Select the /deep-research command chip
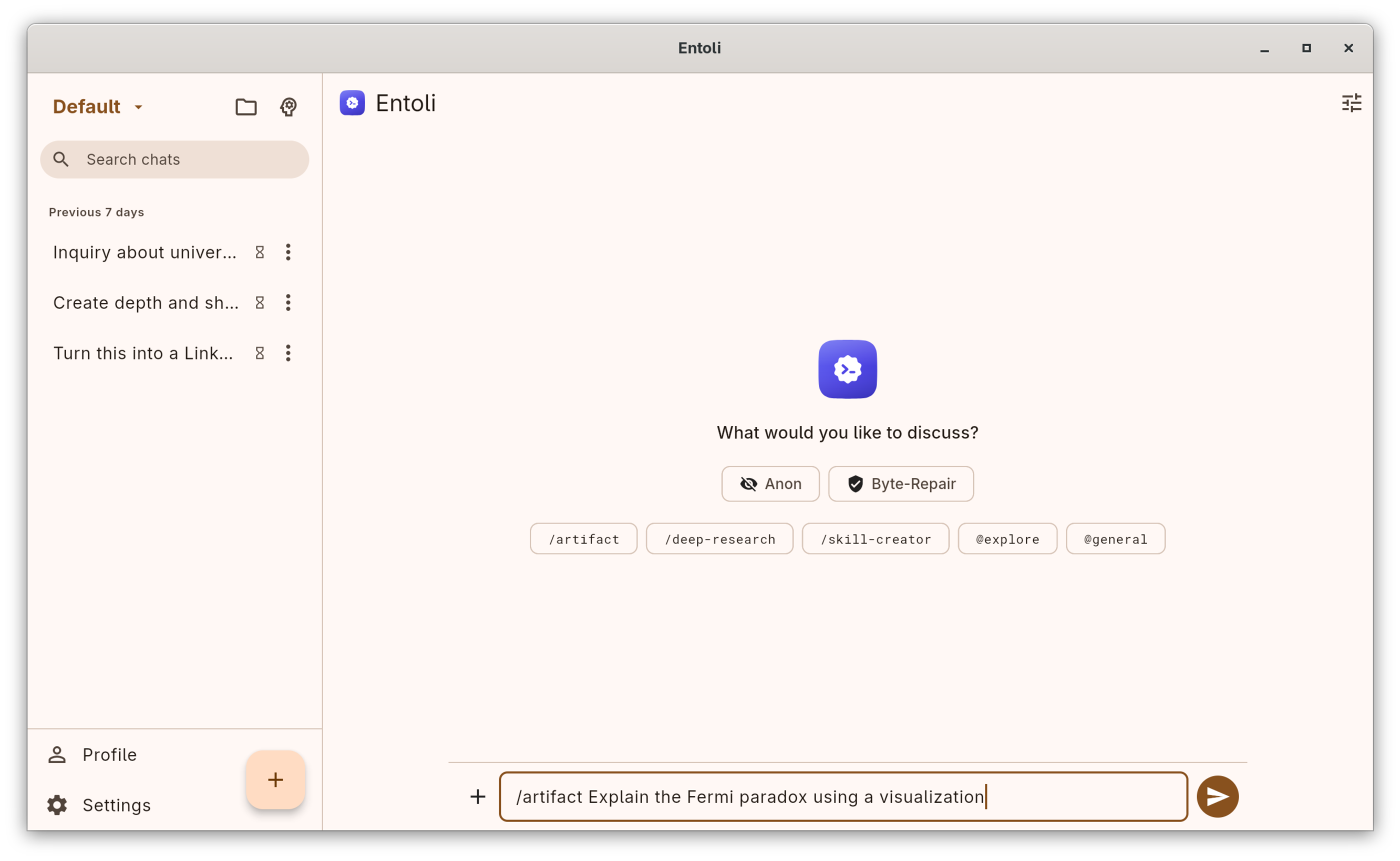The height and width of the screenshot is (861, 1400). point(719,539)
